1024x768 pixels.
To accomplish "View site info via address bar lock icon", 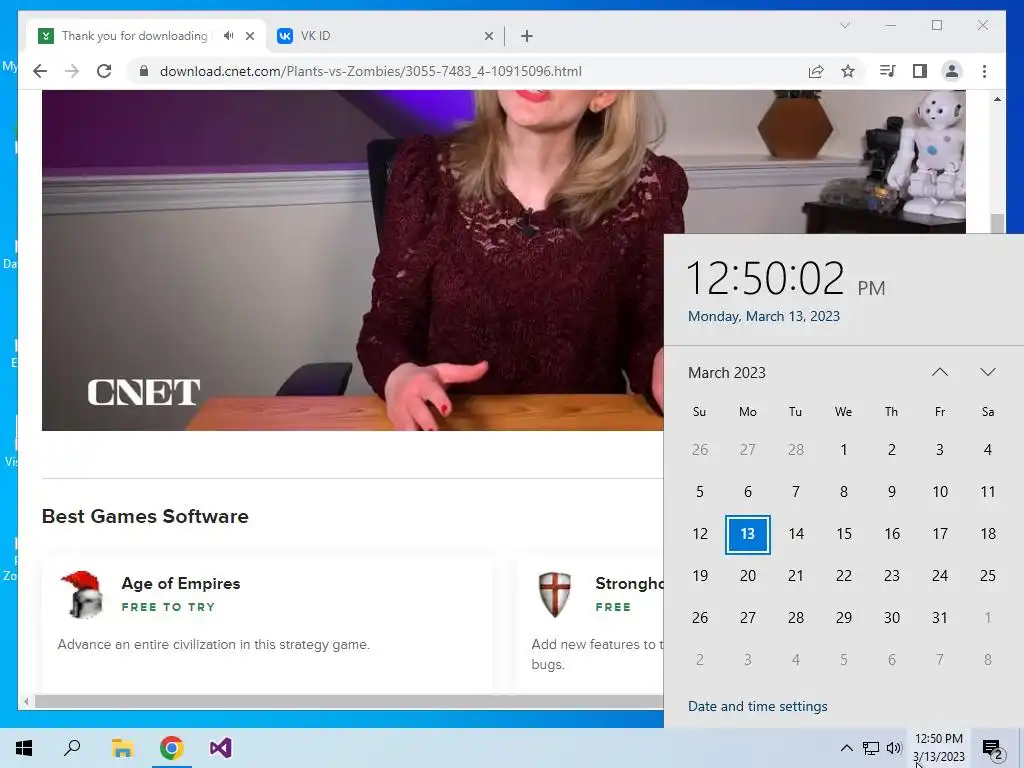I will [x=144, y=71].
